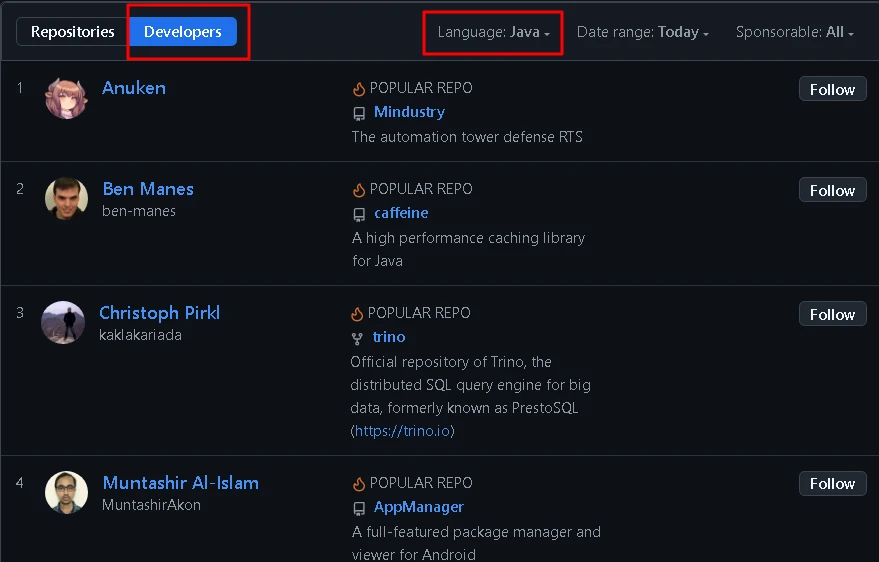Open the Language: Java dropdown
The image size is (879, 562).
(x=493, y=32)
